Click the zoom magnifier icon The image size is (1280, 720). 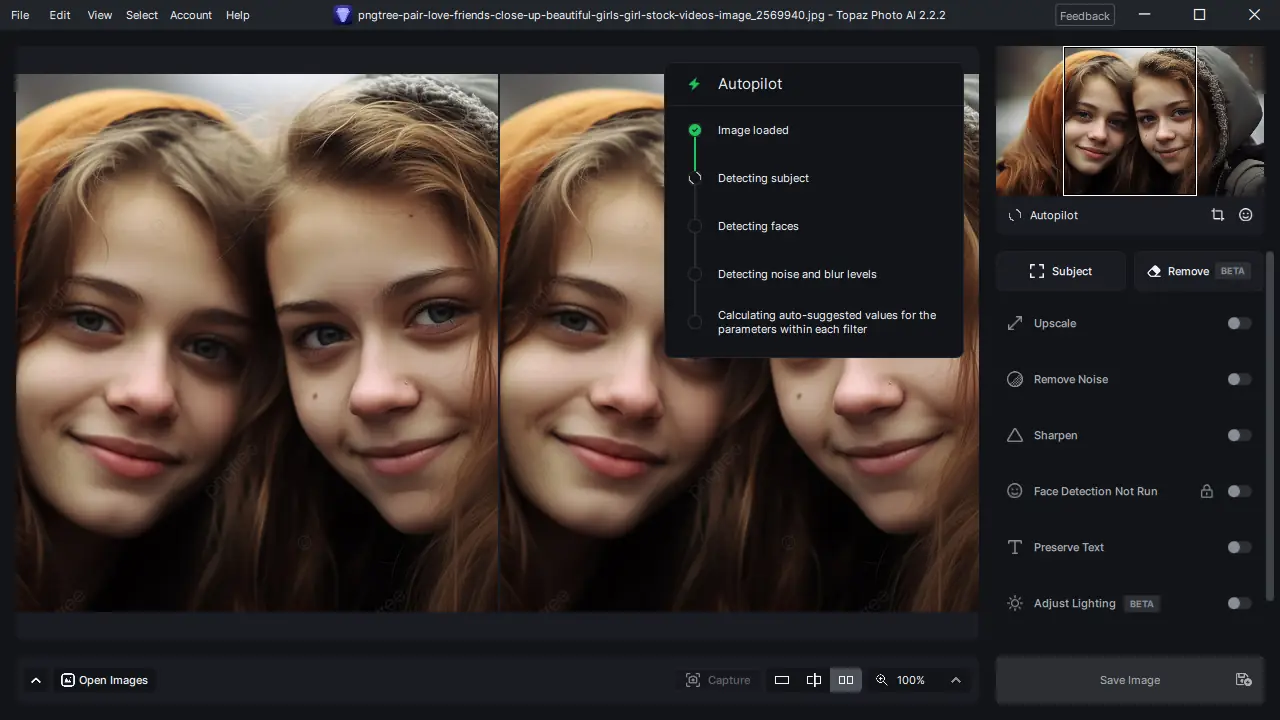tap(881, 680)
